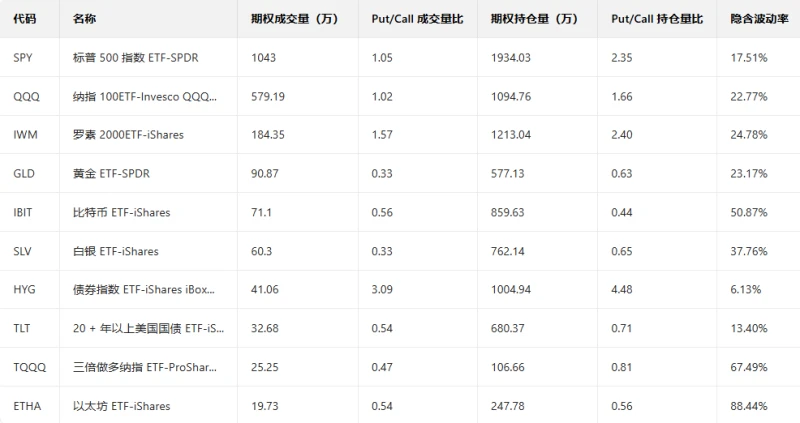Click ETHA implied volatility 88.44%
The image size is (800, 423).
click(x=749, y=406)
